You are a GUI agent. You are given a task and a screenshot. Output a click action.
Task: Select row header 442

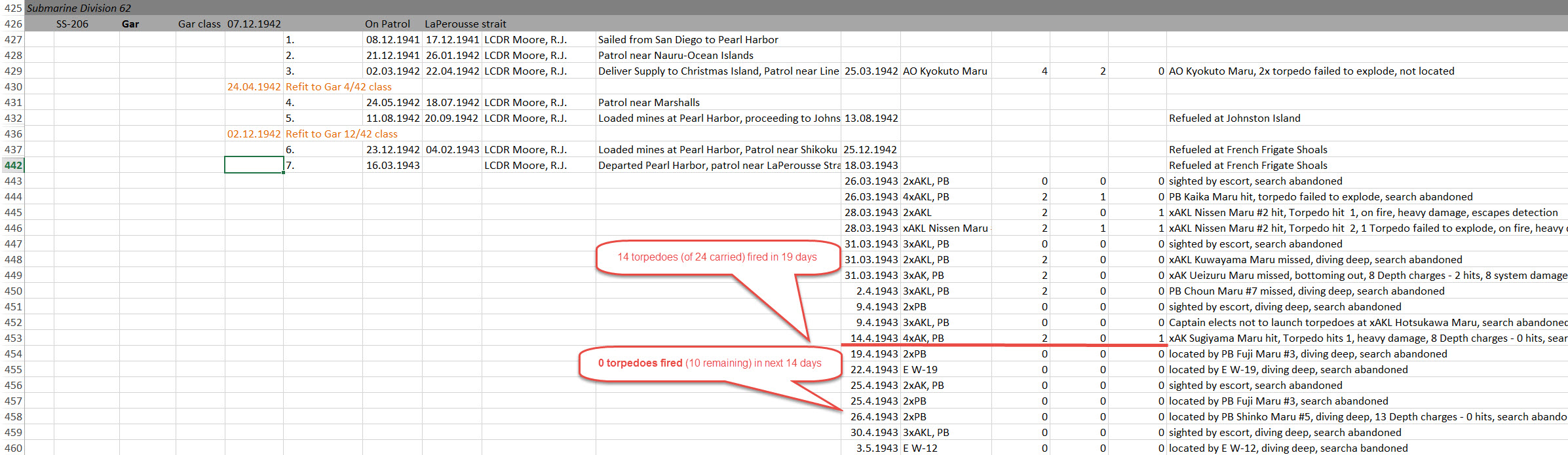coord(12,166)
